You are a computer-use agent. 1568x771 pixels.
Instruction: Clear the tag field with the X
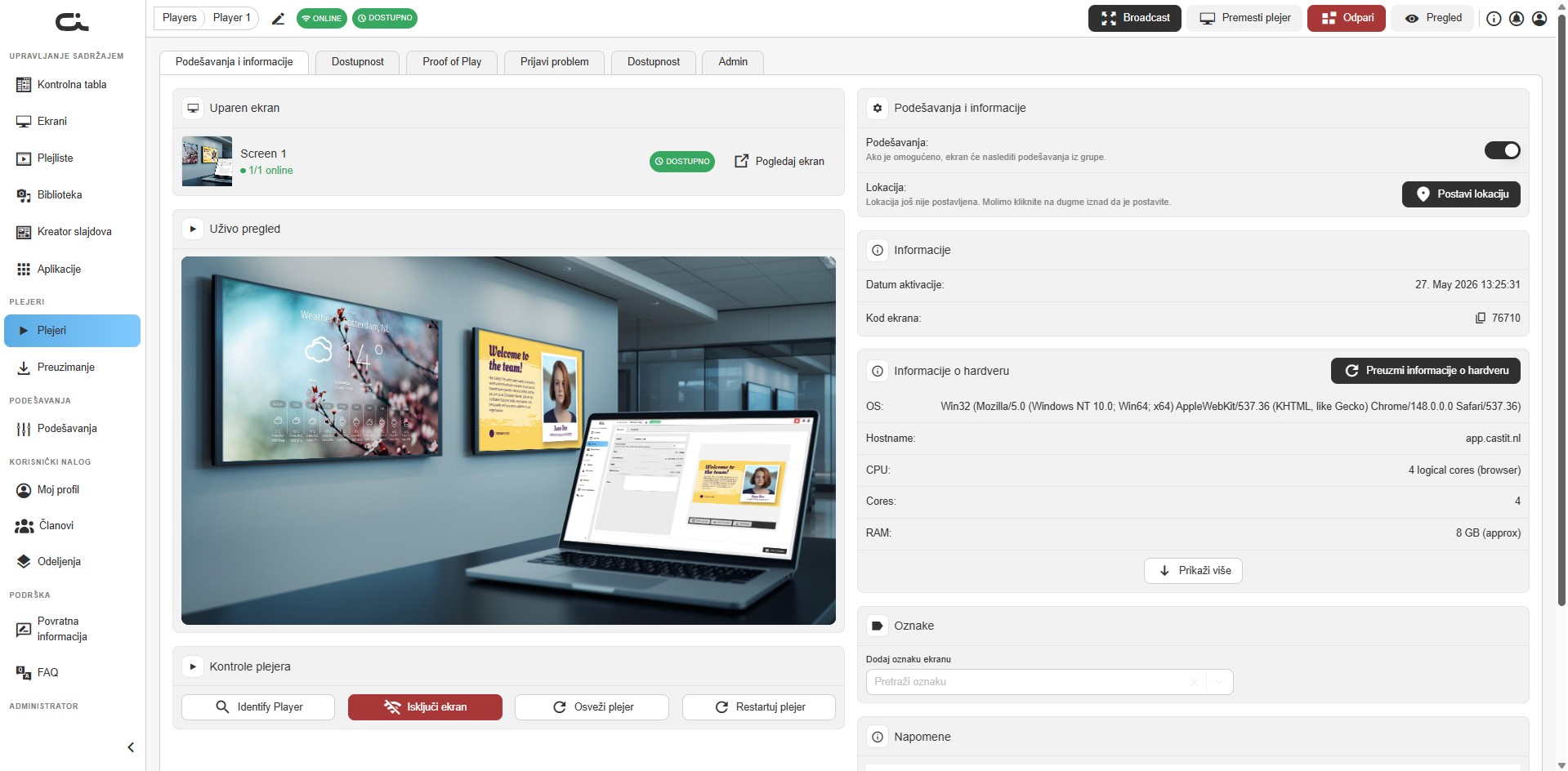[x=1194, y=682]
